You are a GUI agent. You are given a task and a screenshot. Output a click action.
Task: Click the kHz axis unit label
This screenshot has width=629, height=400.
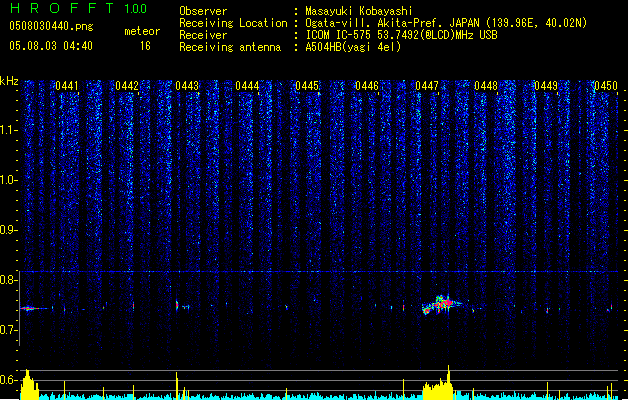(9, 81)
